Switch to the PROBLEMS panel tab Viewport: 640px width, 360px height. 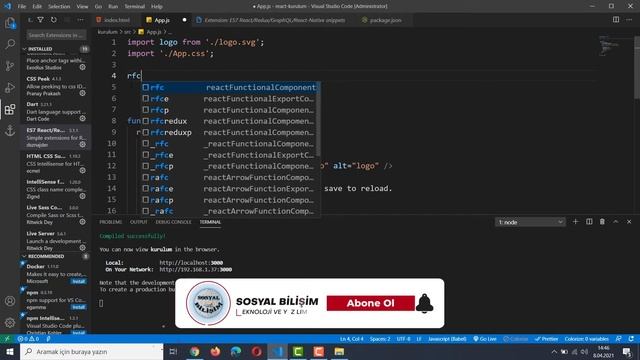[111, 222]
